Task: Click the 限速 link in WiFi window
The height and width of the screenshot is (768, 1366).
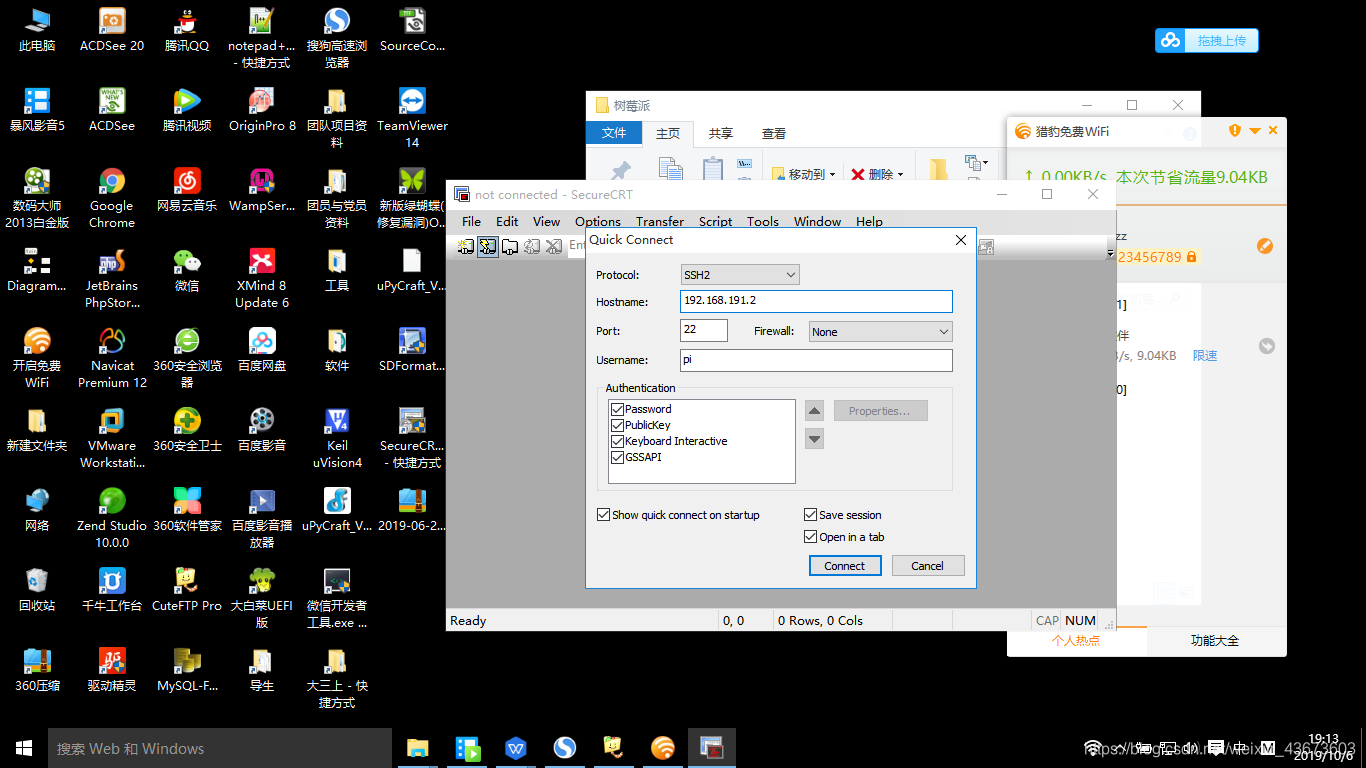Action: point(1205,355)
